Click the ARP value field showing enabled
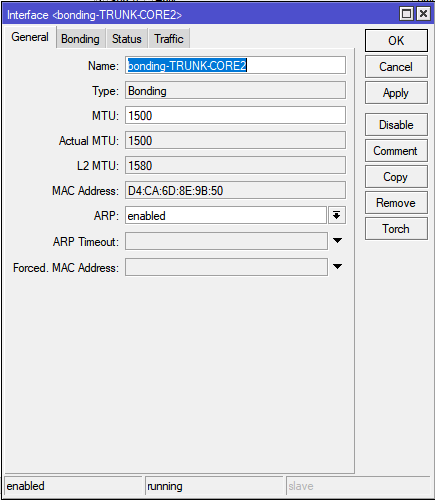Screen dimensions: 435x500 [226, 215]
